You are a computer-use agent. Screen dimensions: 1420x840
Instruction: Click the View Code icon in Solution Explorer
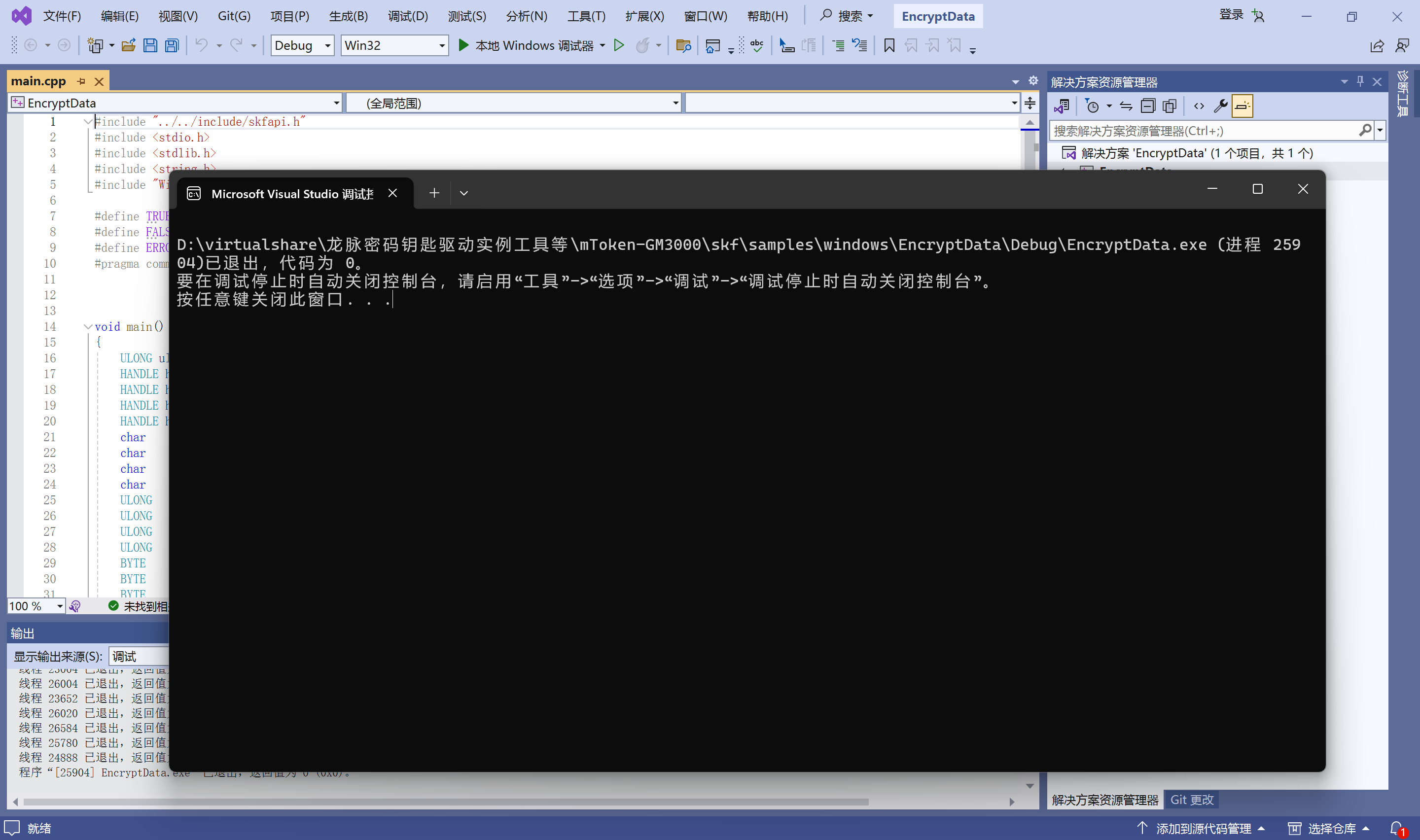click(x=1199, y=106)
